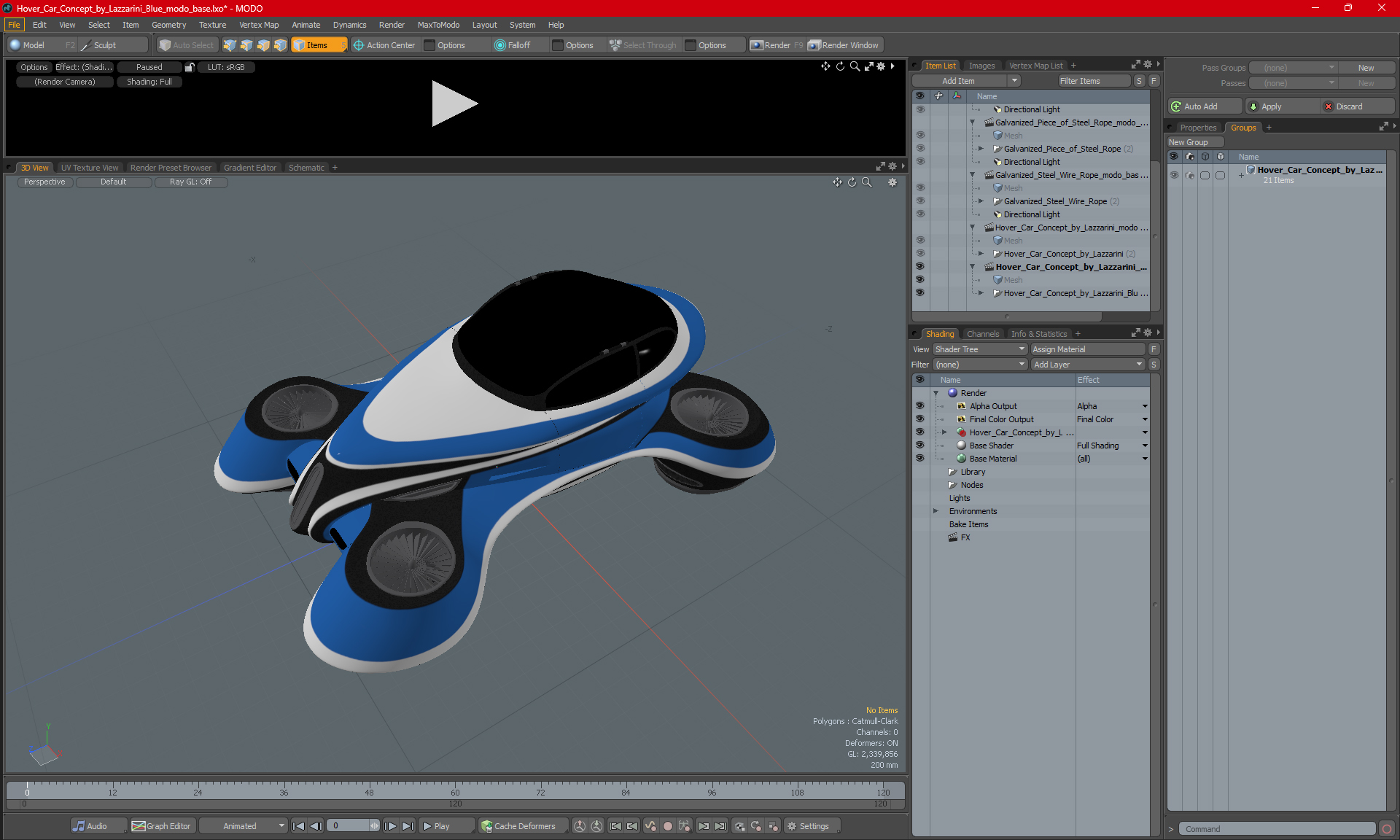Click the Render F9 button
The width and height of the screenshot is (1400, 840).
(777, 45)
